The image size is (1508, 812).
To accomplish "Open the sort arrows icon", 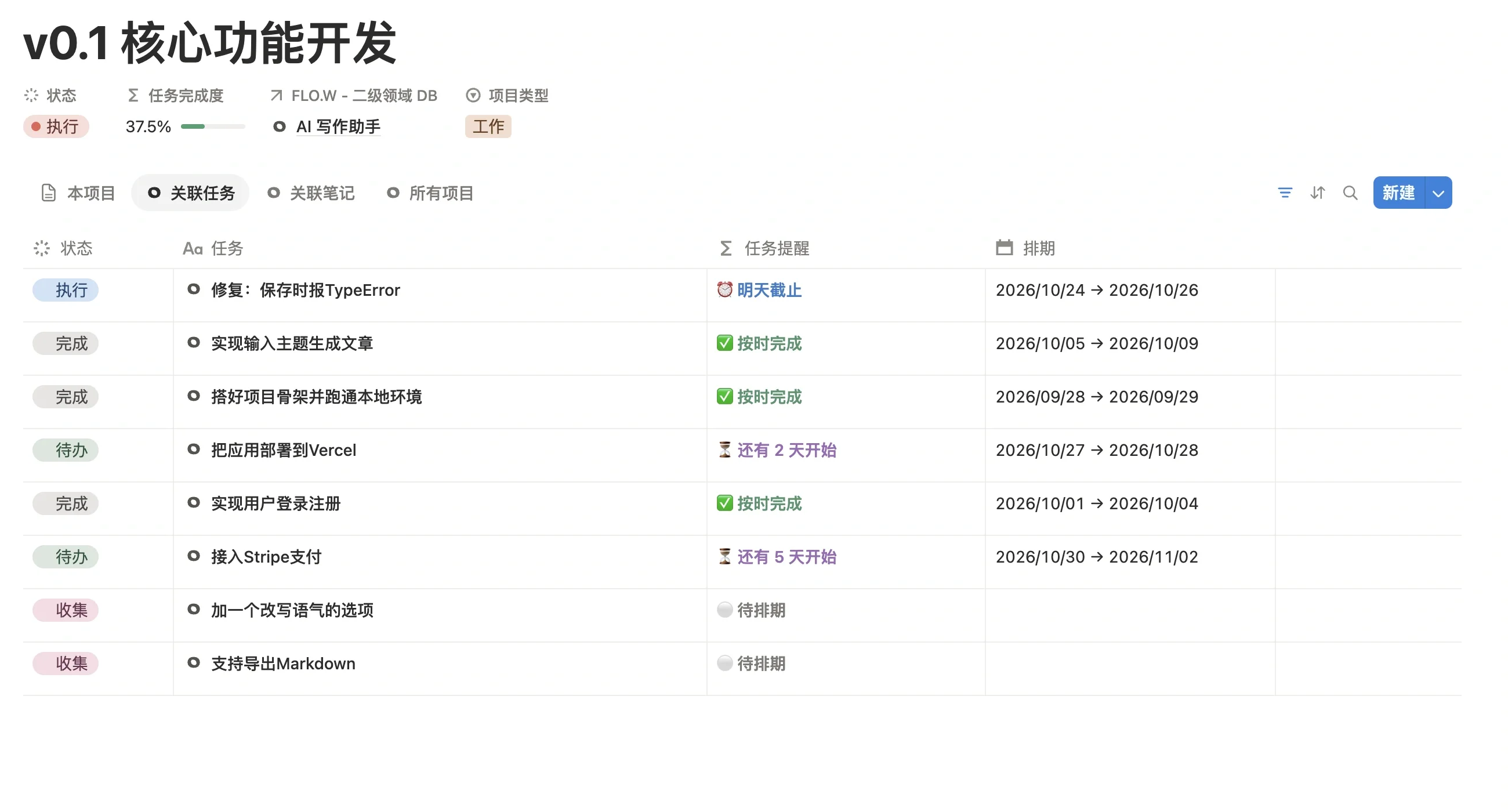I will click(x=1317, y=193).
